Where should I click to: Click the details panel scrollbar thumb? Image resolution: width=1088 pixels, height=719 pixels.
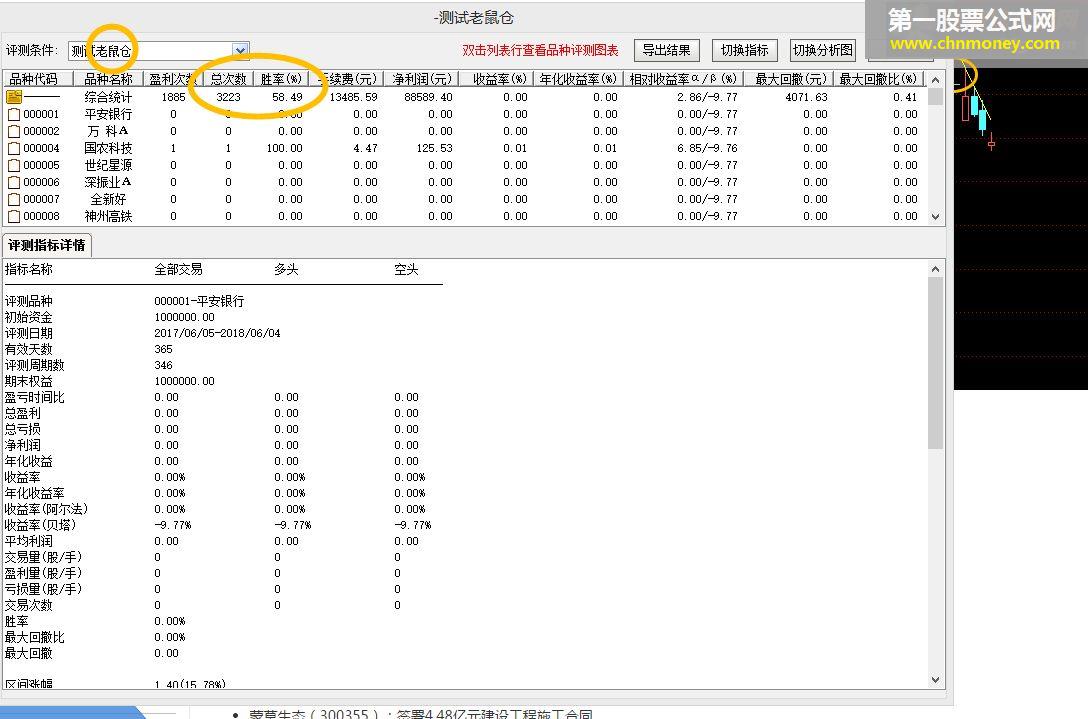pos(935,363)
